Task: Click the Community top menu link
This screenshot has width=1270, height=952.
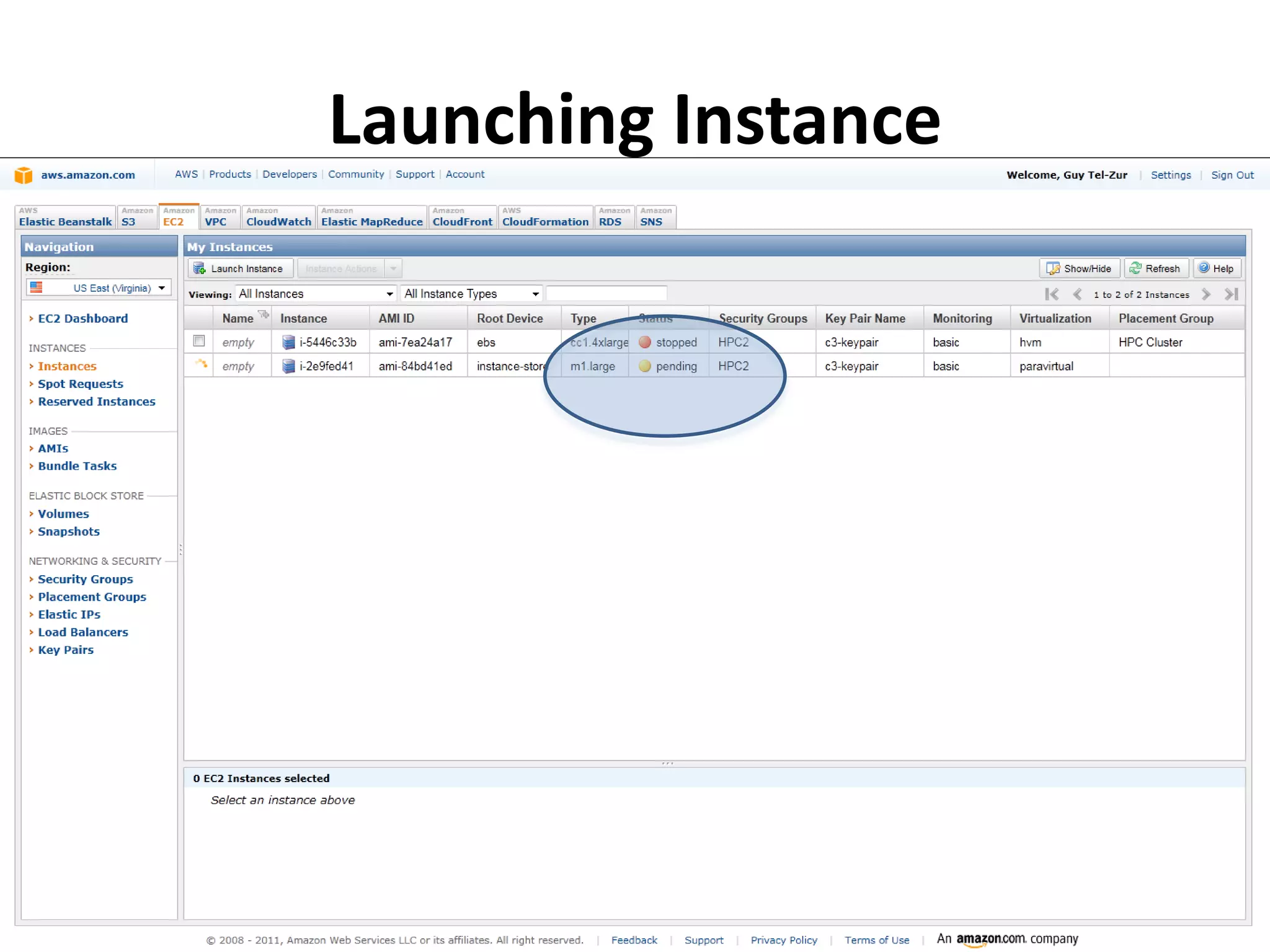Action: [356, 174]
